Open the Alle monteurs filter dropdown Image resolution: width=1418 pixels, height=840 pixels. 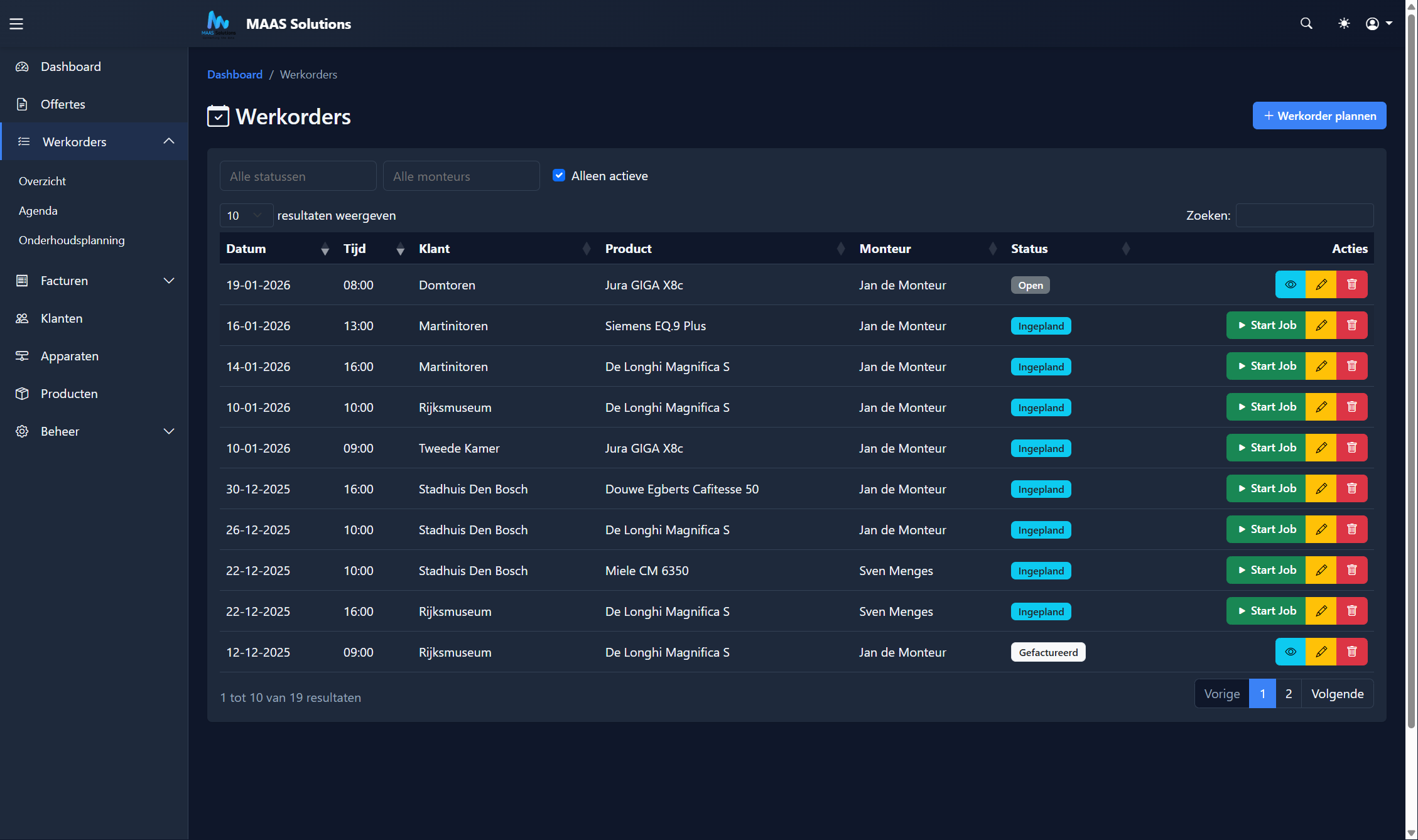pyautogui.click(x=461, y=176)
